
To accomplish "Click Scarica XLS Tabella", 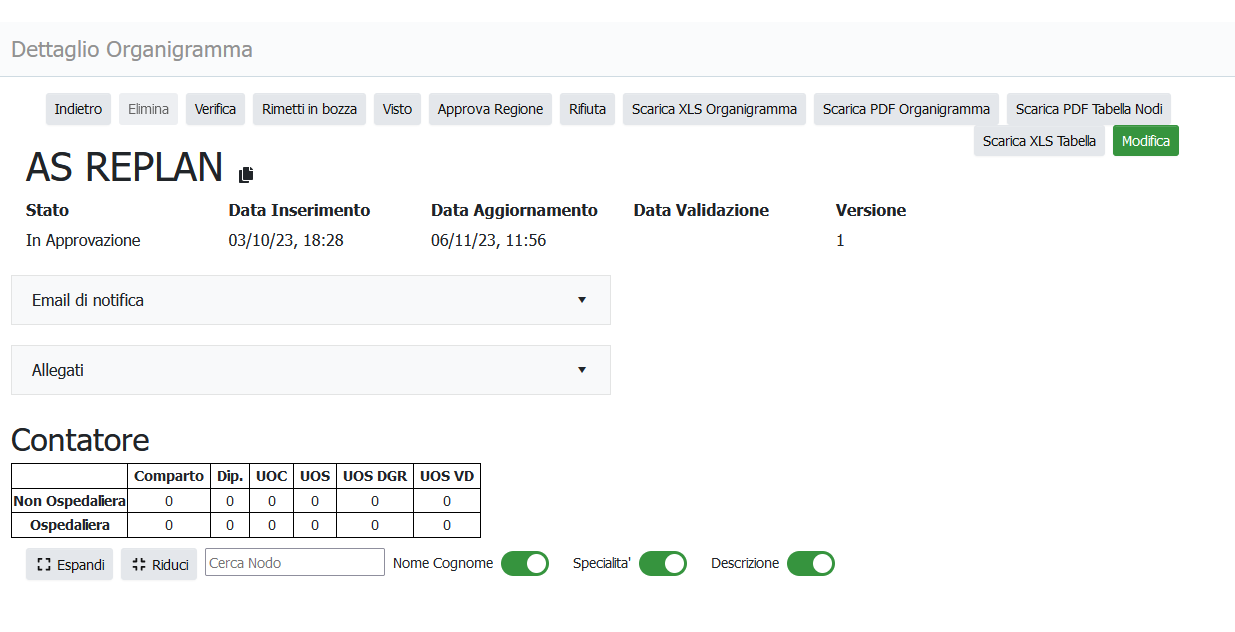I will (x=1039, y=141).
